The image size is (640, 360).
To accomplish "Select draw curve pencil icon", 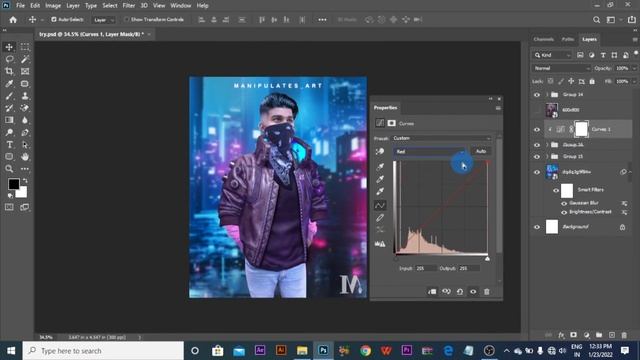I will pos(380,218).
